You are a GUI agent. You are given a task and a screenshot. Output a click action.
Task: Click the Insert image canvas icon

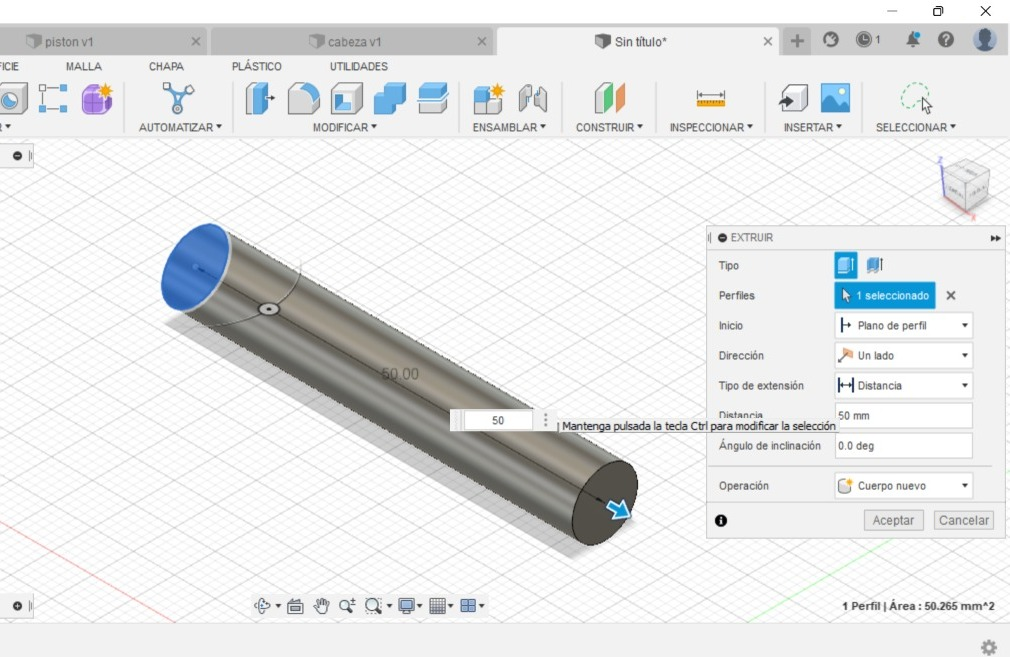[835, 99]
